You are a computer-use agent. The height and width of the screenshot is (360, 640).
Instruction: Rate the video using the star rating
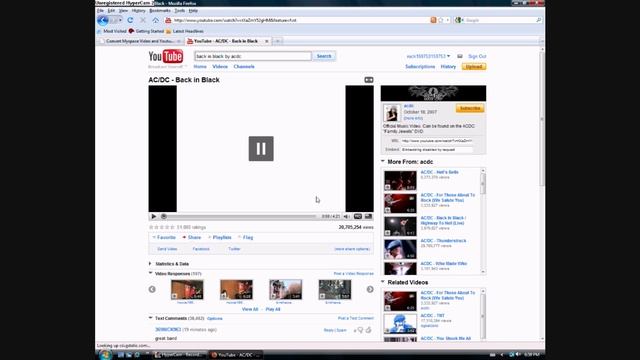162,227
